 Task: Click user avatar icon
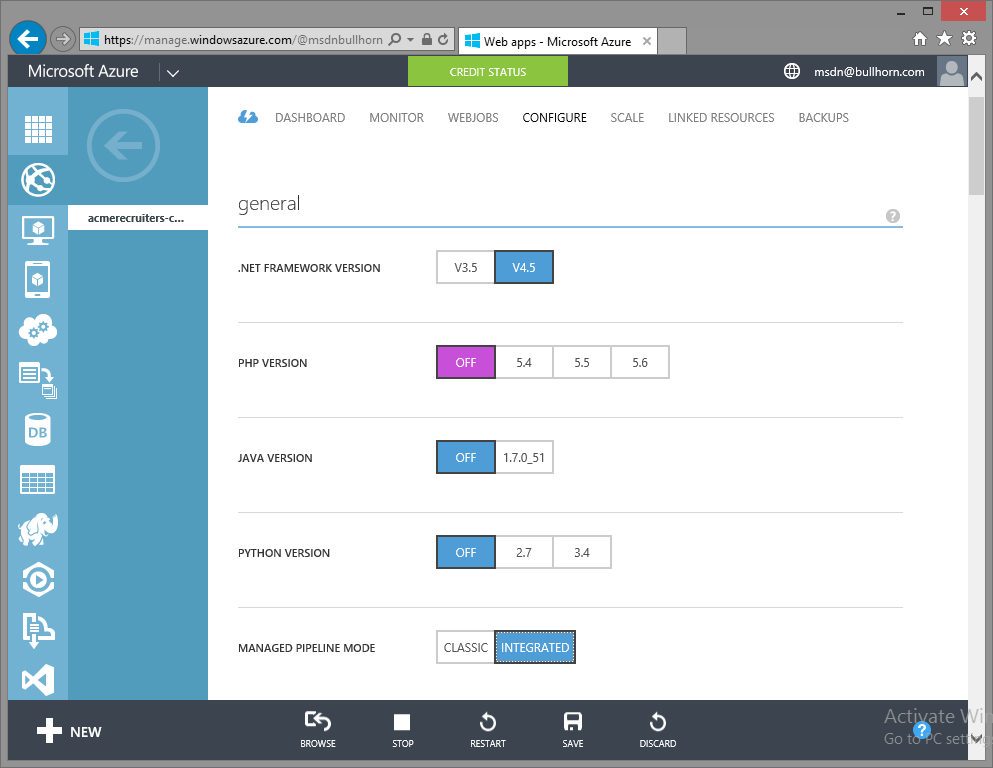952,72
